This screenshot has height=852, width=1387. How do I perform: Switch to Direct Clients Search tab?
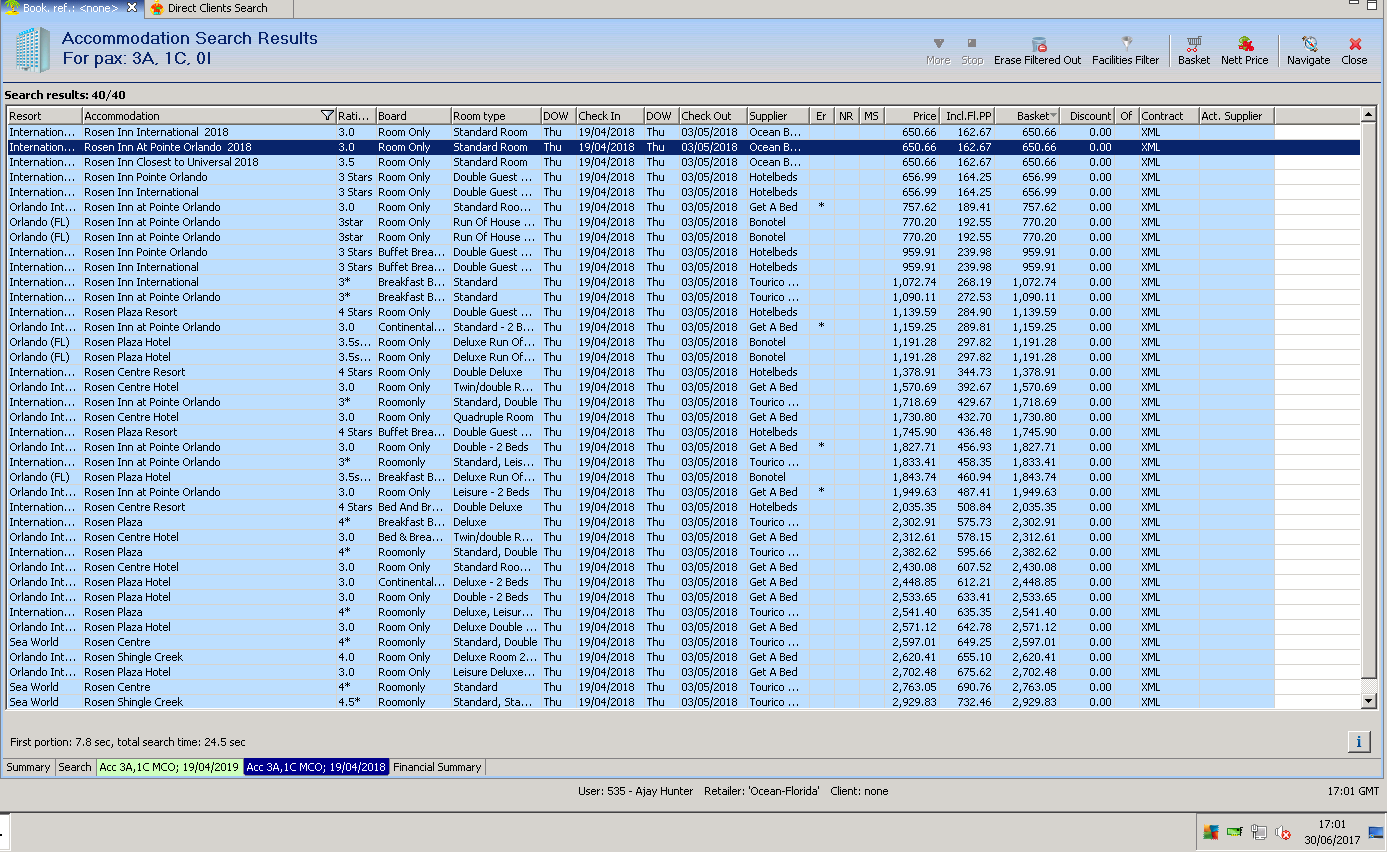click(217, 8)
